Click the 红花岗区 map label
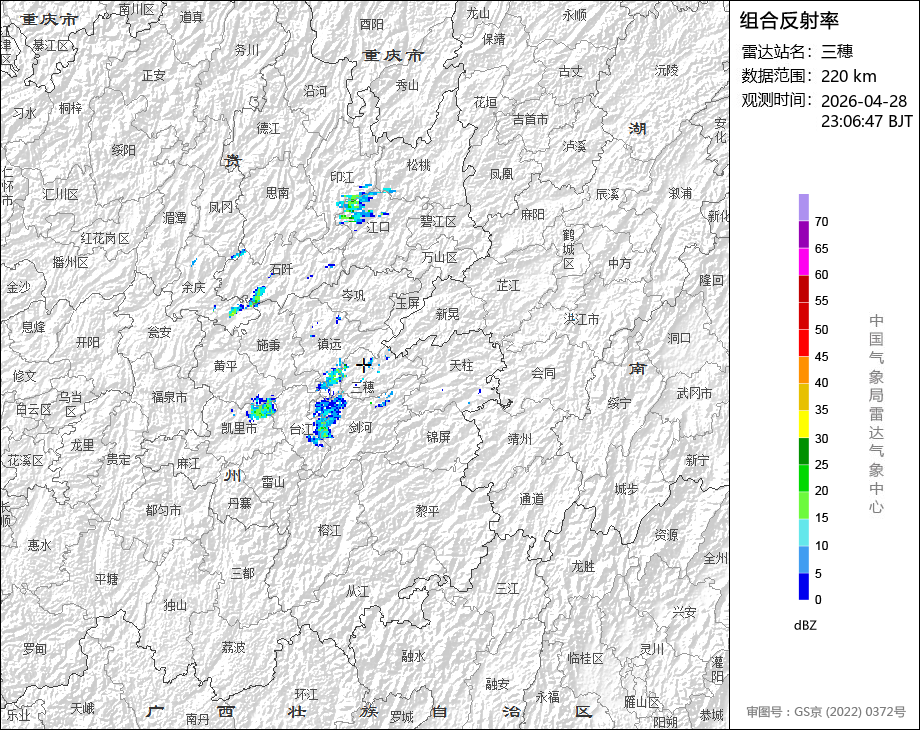920x730 pixels. 105,238
